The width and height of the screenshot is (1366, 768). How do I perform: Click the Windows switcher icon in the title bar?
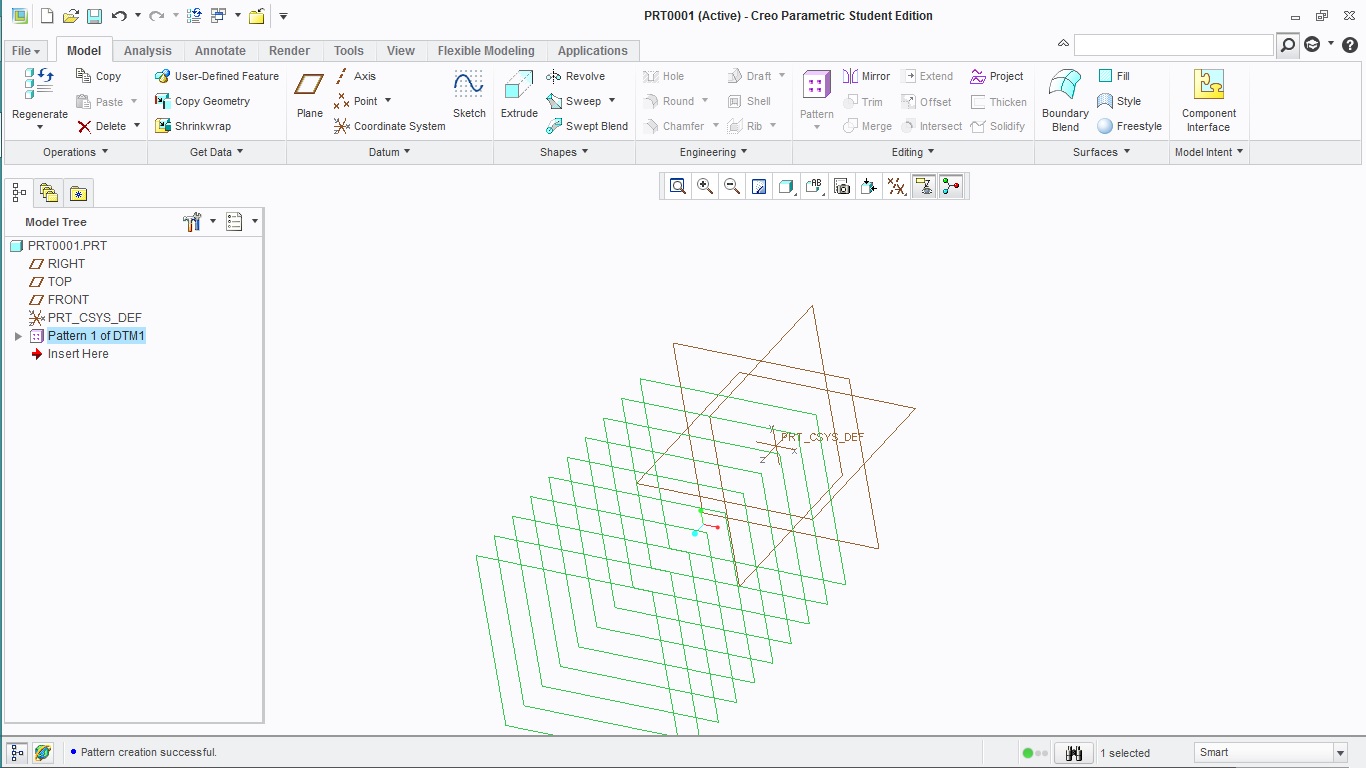tap(219, 16)
